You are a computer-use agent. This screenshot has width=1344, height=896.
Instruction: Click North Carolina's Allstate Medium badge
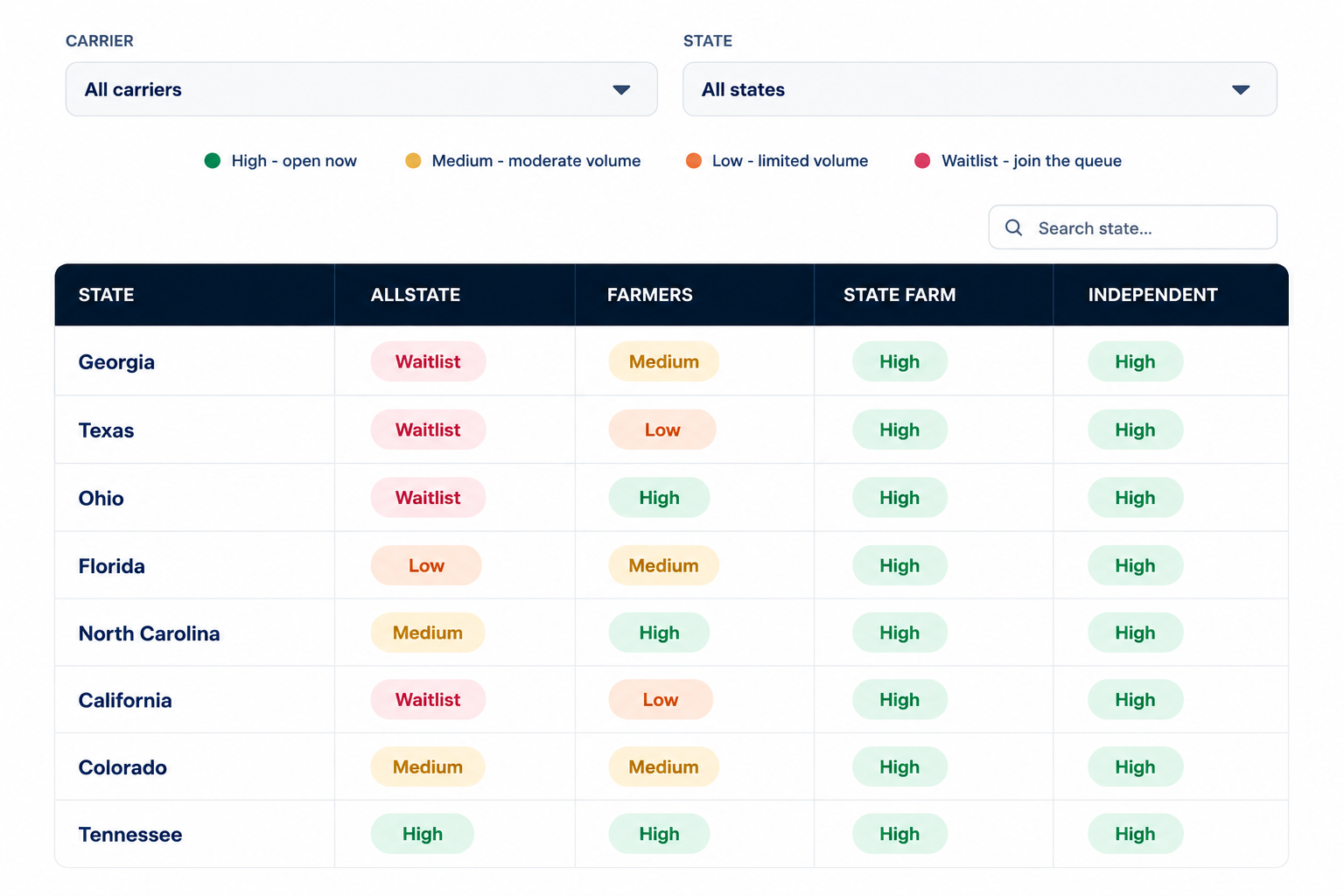[x=428, y=633]
